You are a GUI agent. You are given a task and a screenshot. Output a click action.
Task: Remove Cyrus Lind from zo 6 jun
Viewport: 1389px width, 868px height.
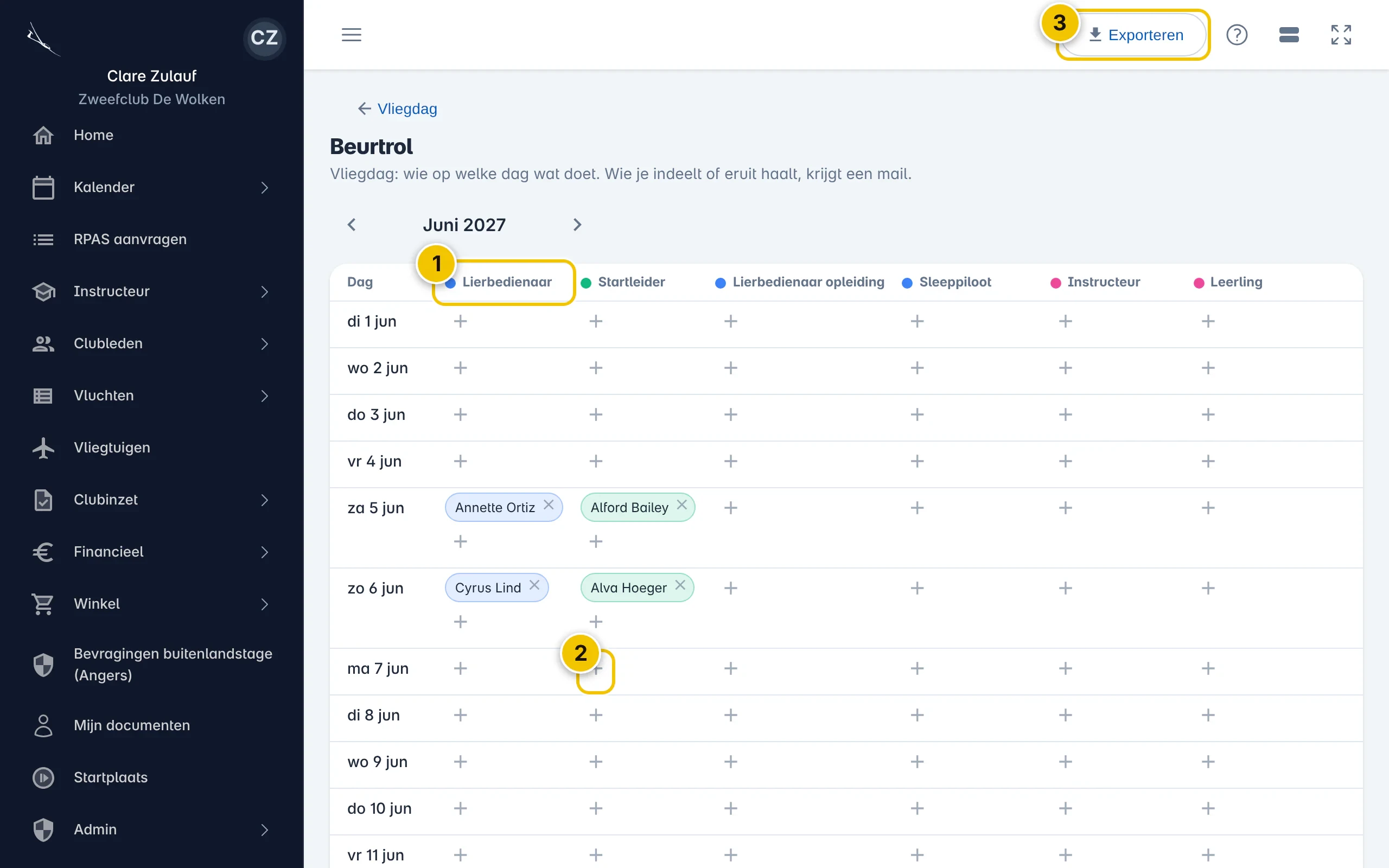click(534, 585)
